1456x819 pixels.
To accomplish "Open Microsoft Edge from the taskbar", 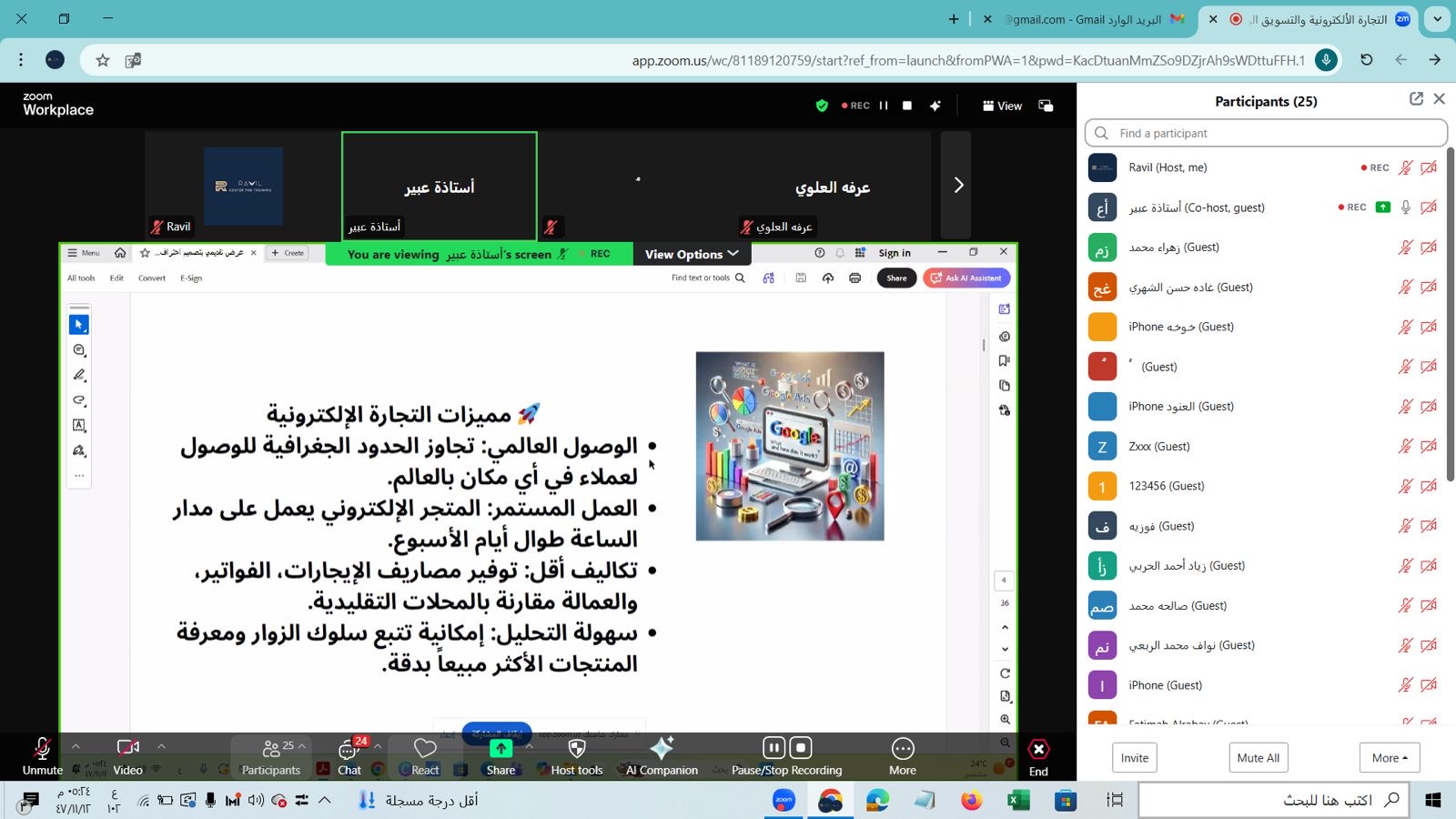I will (877, 801).
